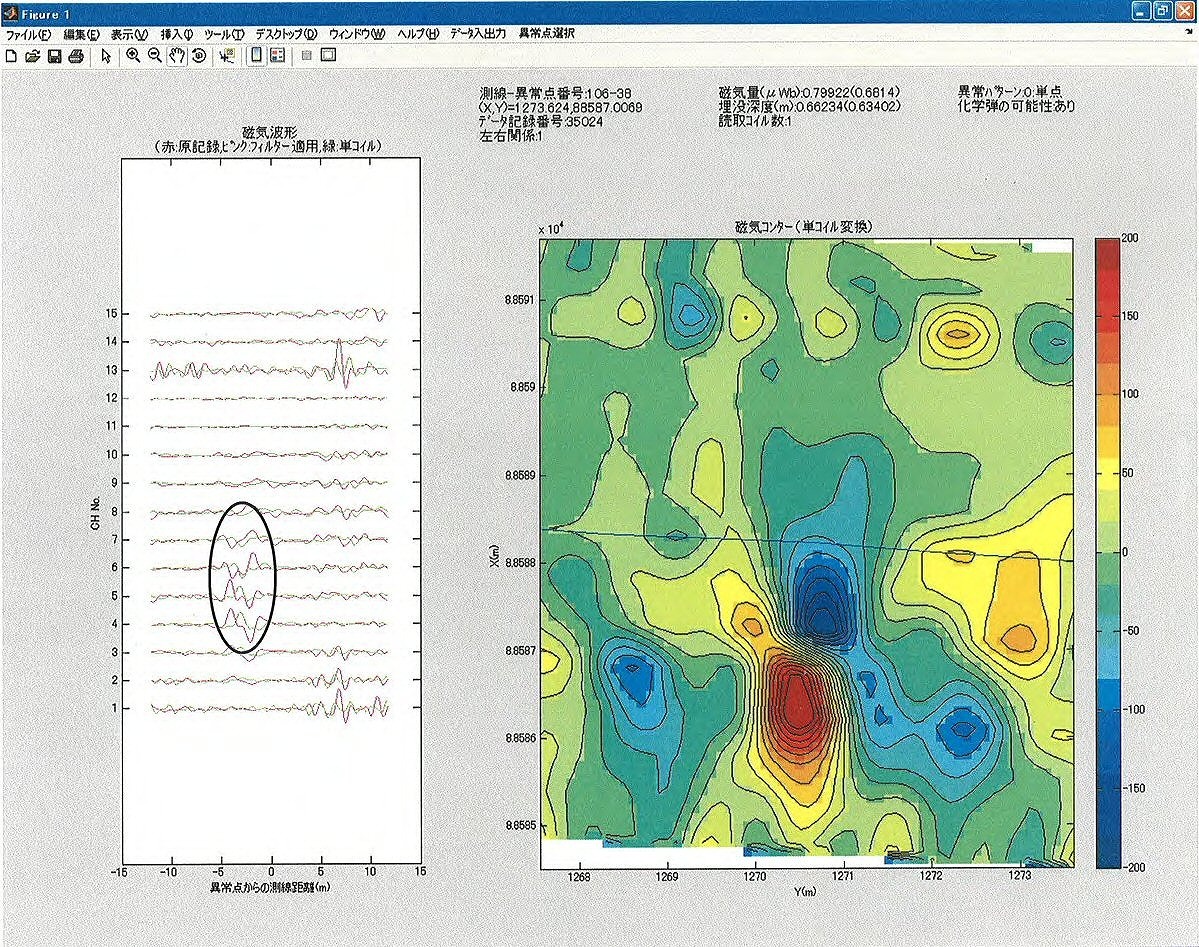Enable the Rotate 3D tool
The image size is (1199, 947).
click(x=198, y=56)
